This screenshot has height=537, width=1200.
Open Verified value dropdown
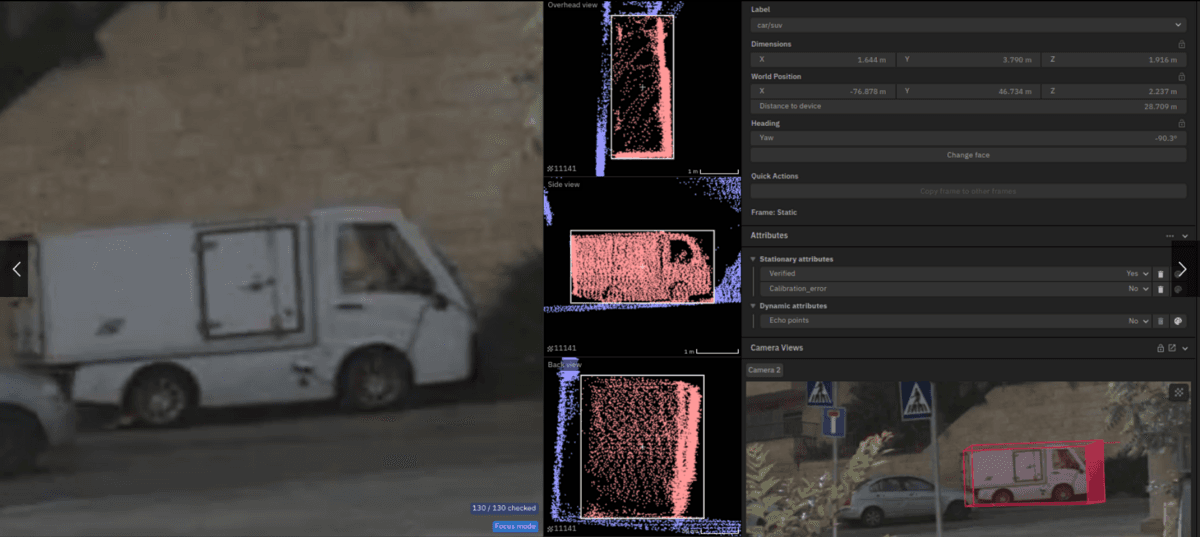tap(1138, 273)
